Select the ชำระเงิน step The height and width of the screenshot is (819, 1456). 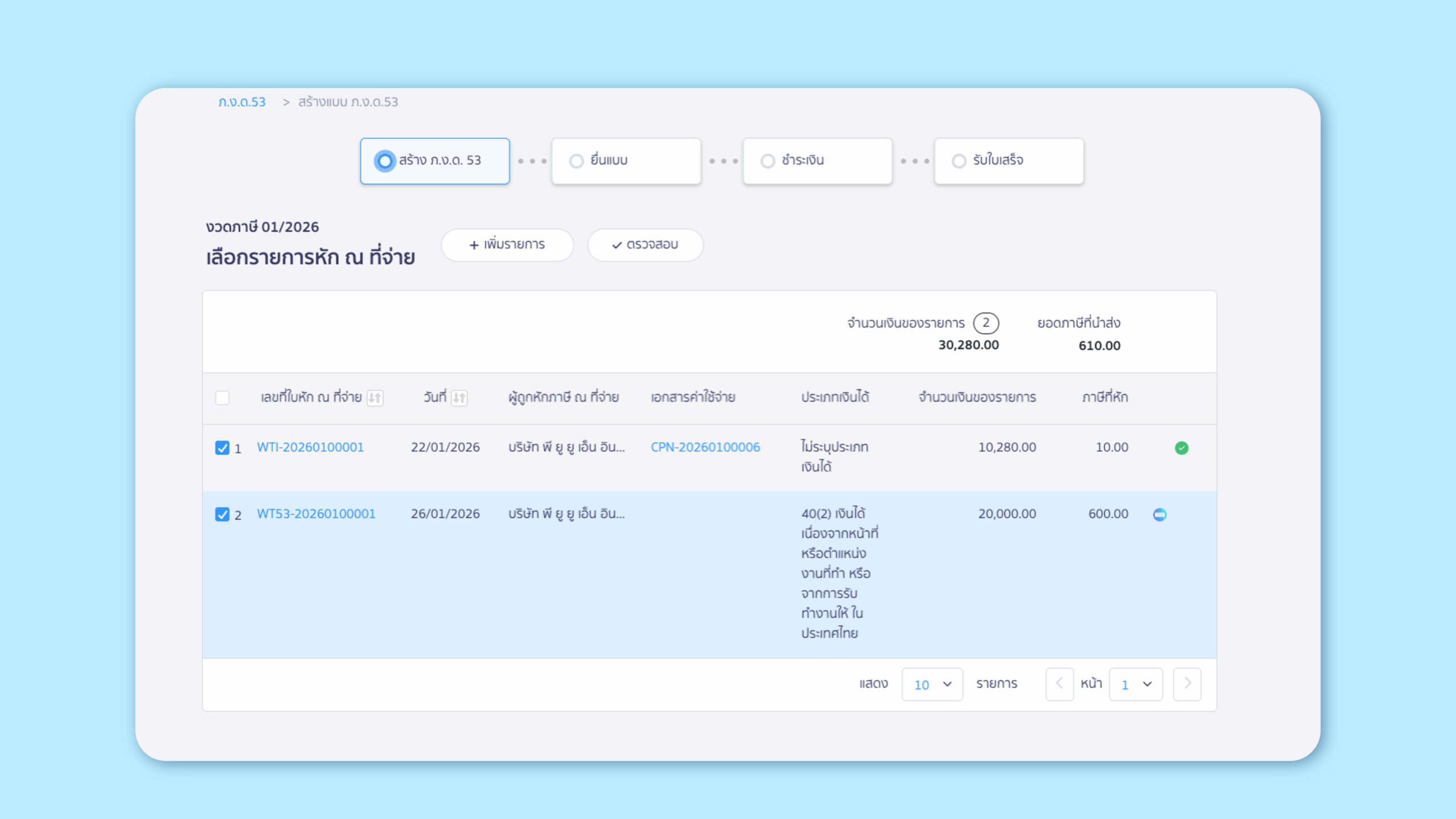[817, 161]
